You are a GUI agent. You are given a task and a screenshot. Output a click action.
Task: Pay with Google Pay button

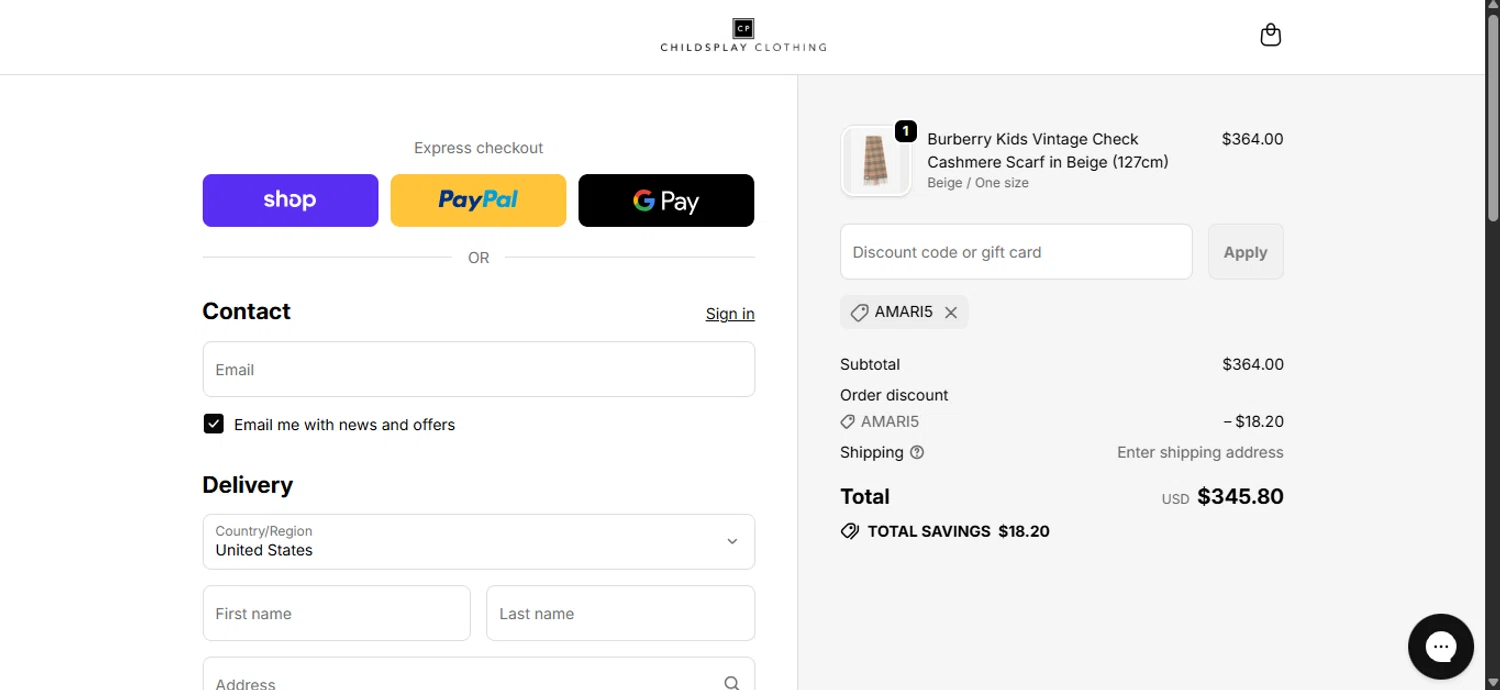pyautogui.click(x=666, y=200)
